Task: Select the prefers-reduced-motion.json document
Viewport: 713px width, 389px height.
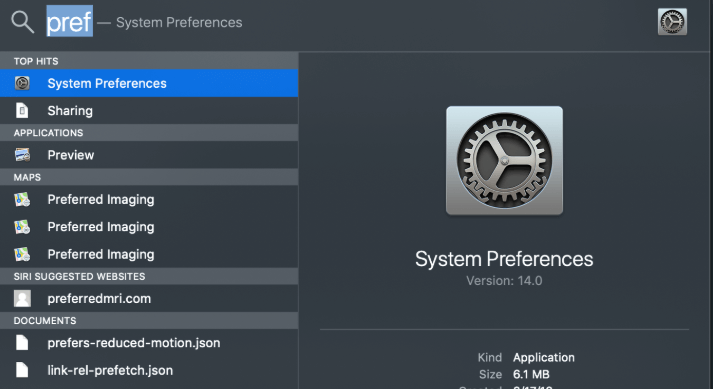Action: (149, 343)
